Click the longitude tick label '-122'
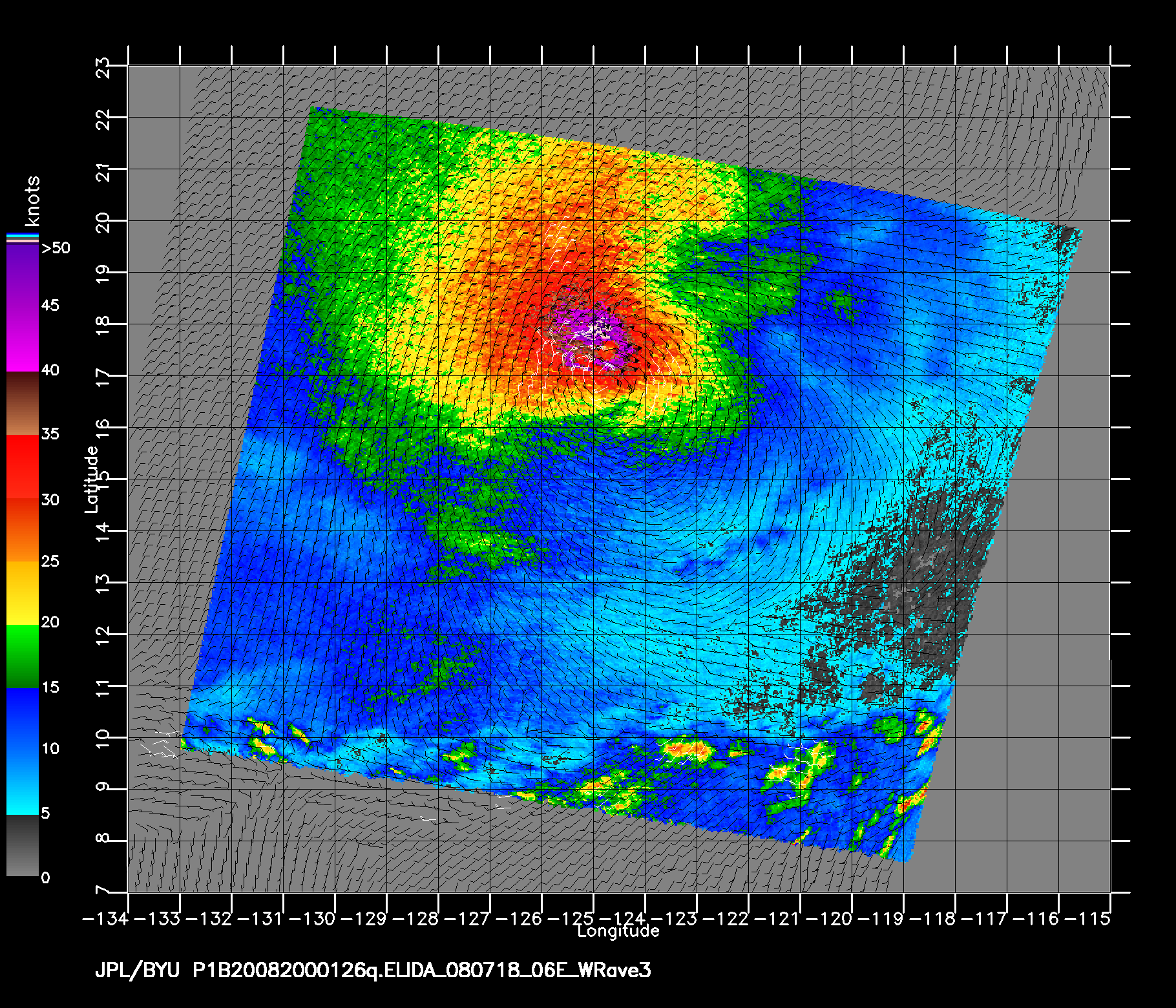Screen dimensions: 1176x1008 point(726,918)
